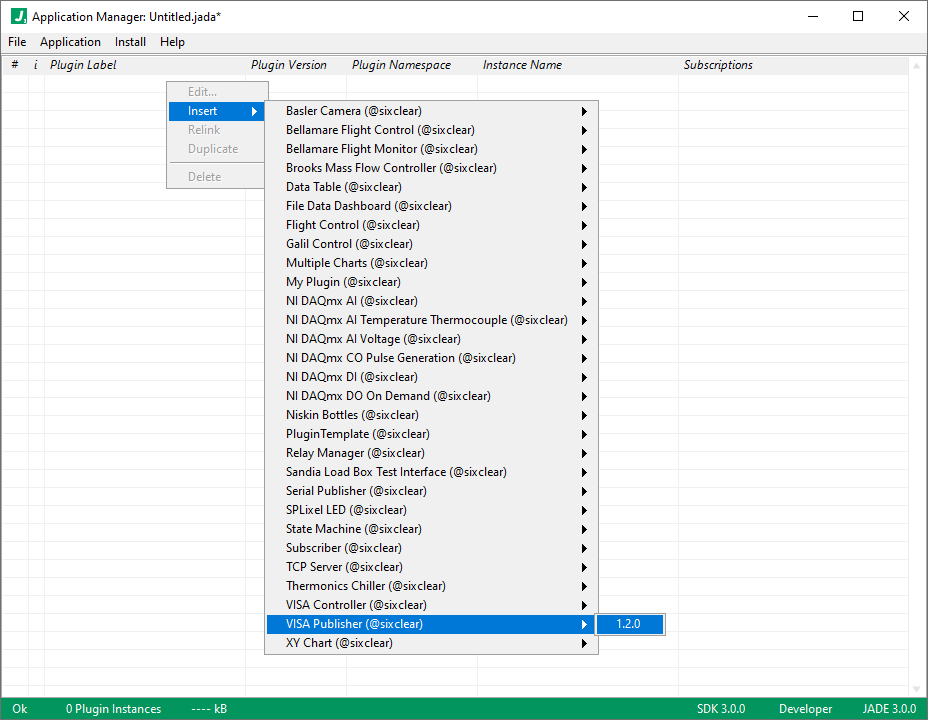
Task: Open the Install menu
Action: [130, 42]
